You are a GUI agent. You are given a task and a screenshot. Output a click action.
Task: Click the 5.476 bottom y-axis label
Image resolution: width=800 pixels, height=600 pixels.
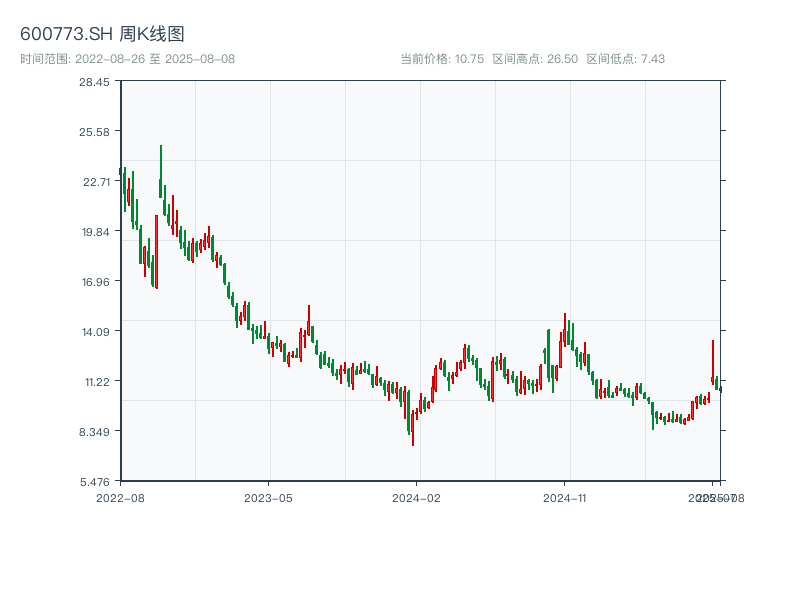96,482
